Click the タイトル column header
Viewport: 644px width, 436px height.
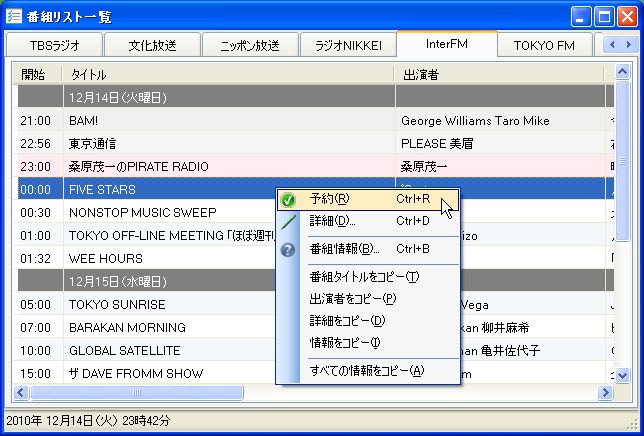(229, 75)
